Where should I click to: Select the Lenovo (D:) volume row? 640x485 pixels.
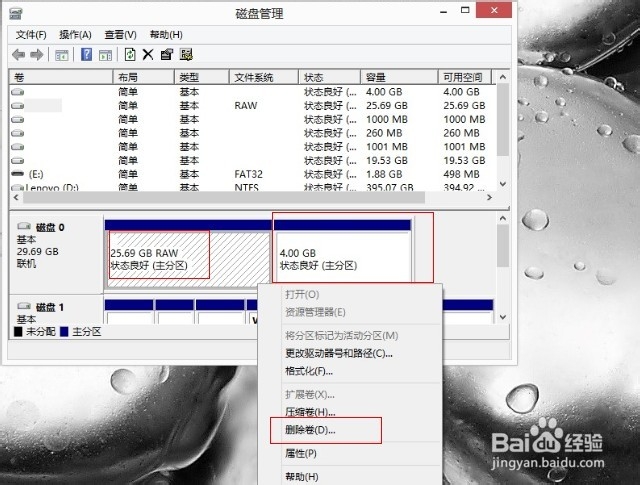(x=253, y=187)
